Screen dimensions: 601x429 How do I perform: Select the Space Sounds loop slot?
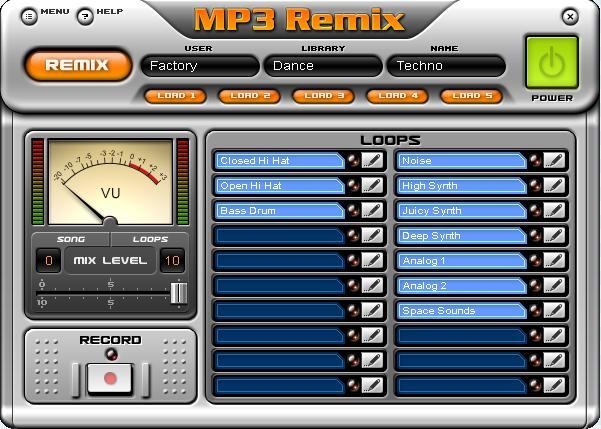pos(461,311)
